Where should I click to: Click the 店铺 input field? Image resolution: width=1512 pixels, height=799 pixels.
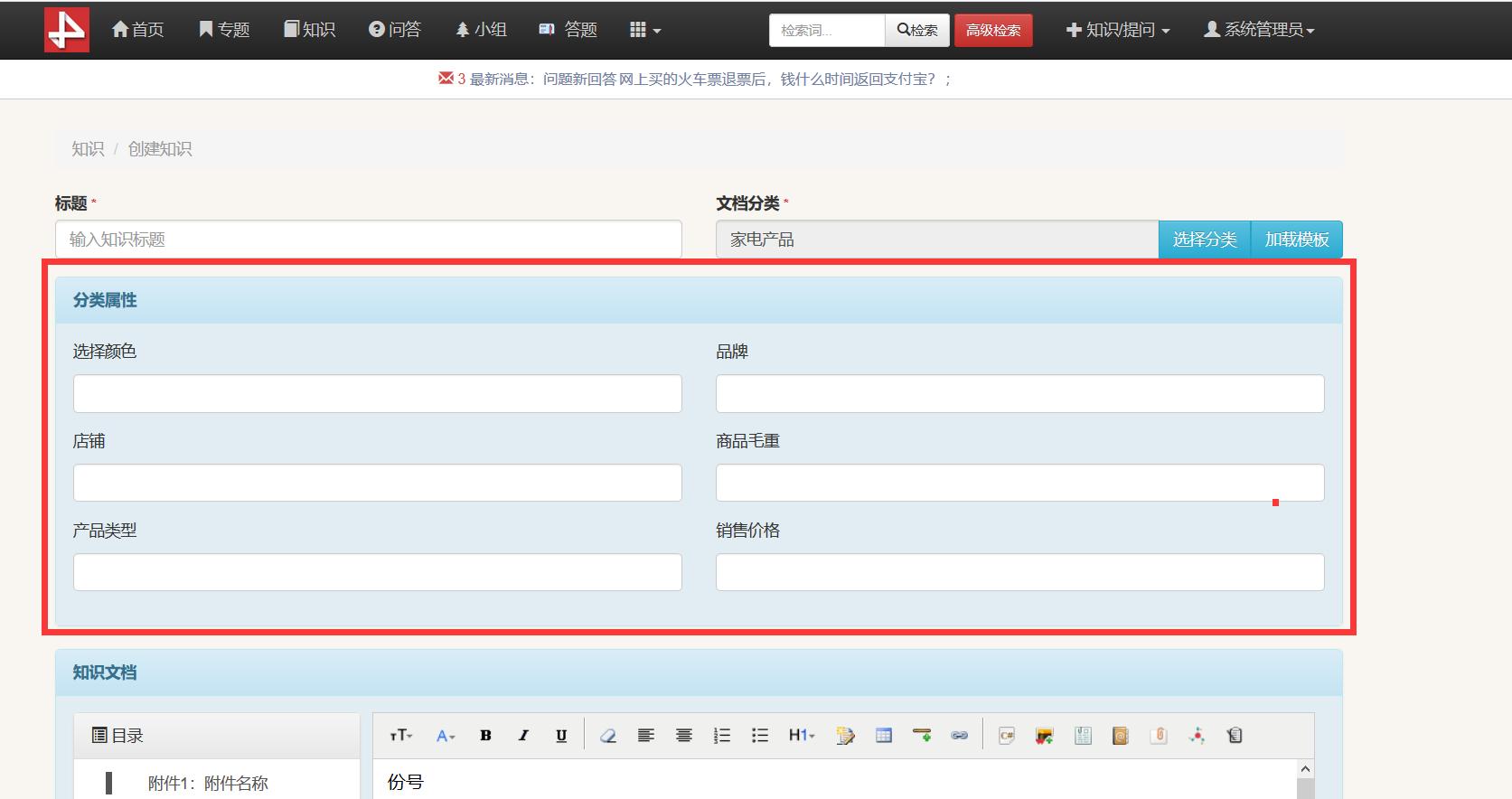click(x=378, y=483)
